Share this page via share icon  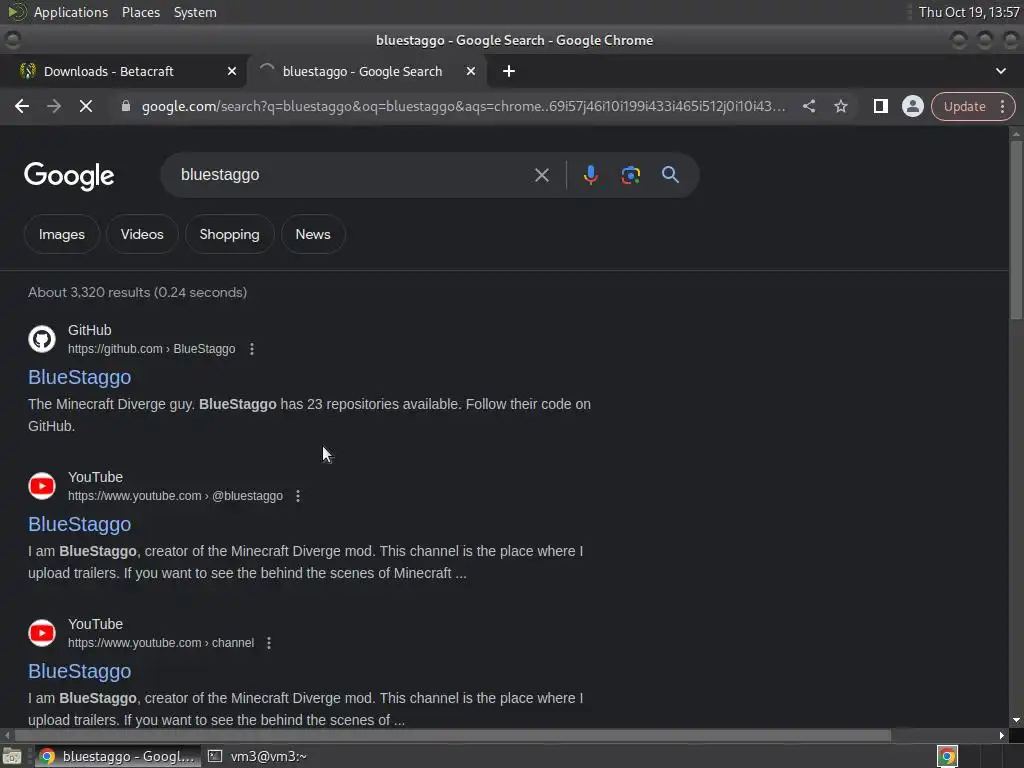tap(808, 106)
